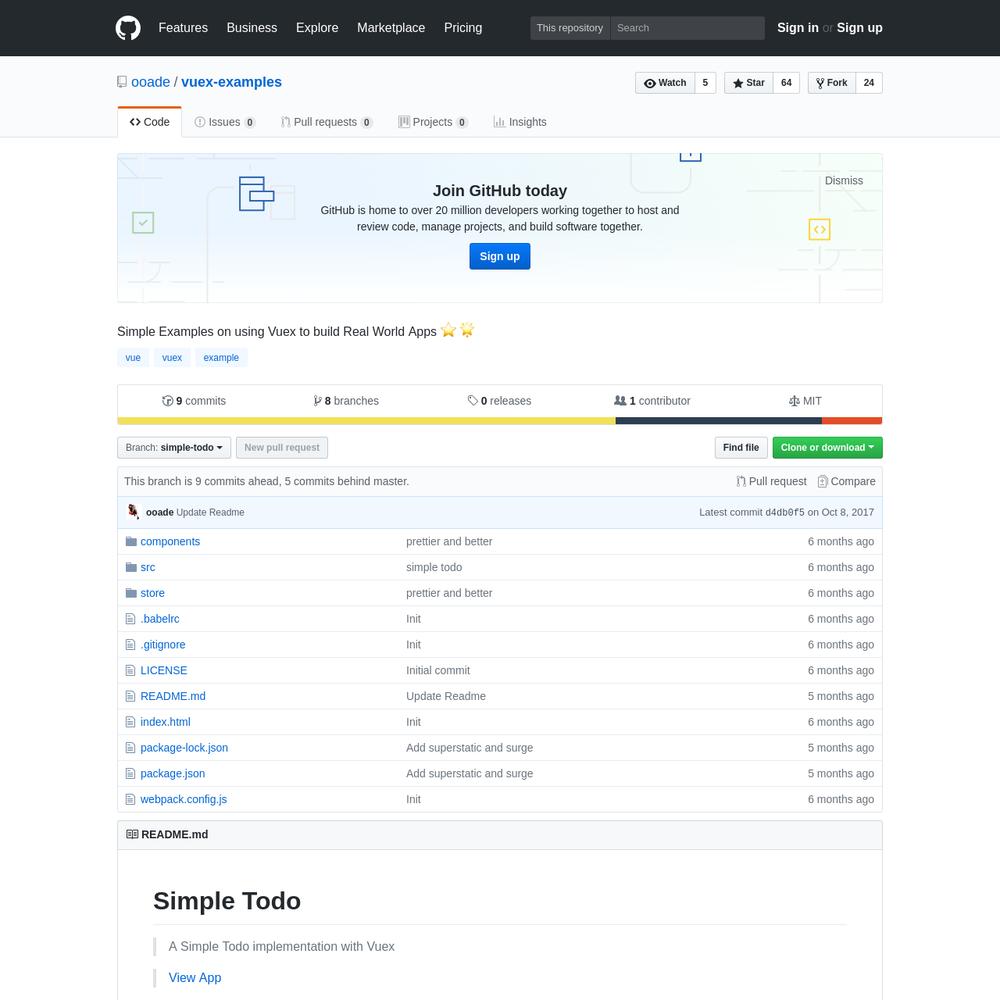Screen dimensions: 1000x1000
Task: Select Explore in the top navigation
Action: (317, 28)
